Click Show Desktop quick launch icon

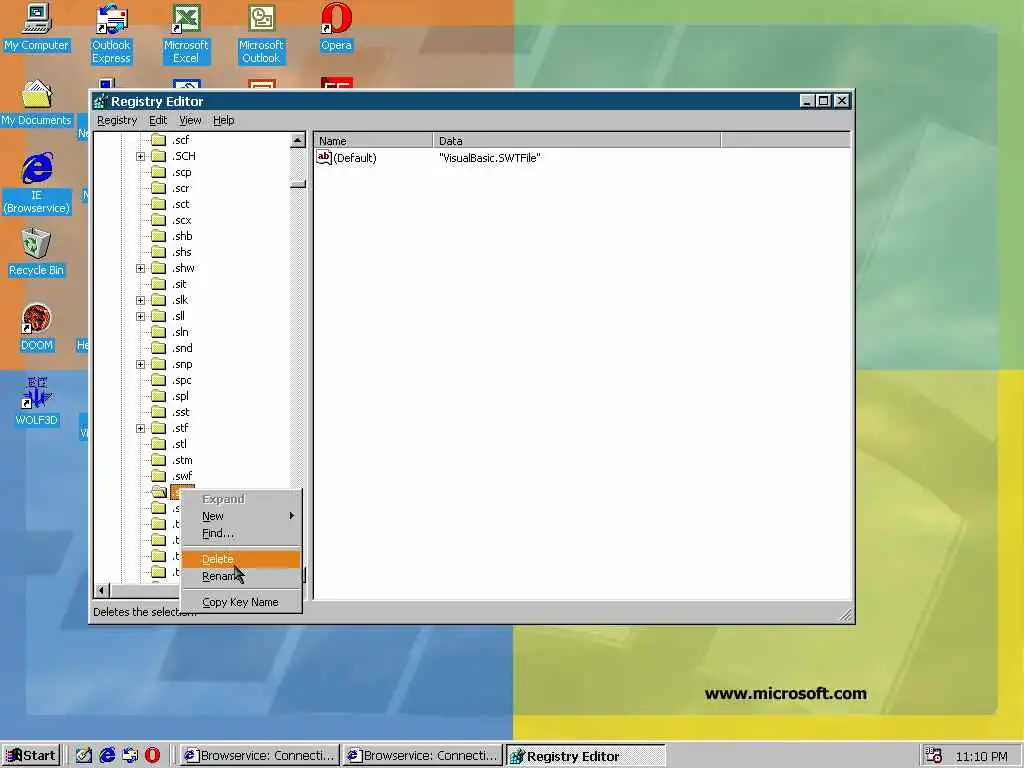[x=84, y=756]
